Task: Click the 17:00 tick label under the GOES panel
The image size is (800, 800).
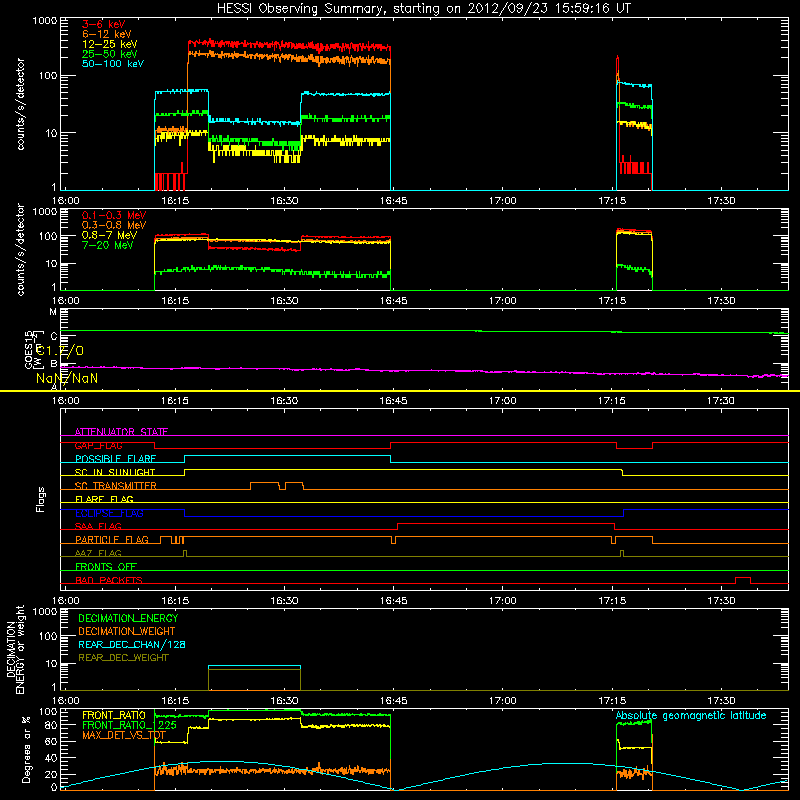Action: pos(503,401)
